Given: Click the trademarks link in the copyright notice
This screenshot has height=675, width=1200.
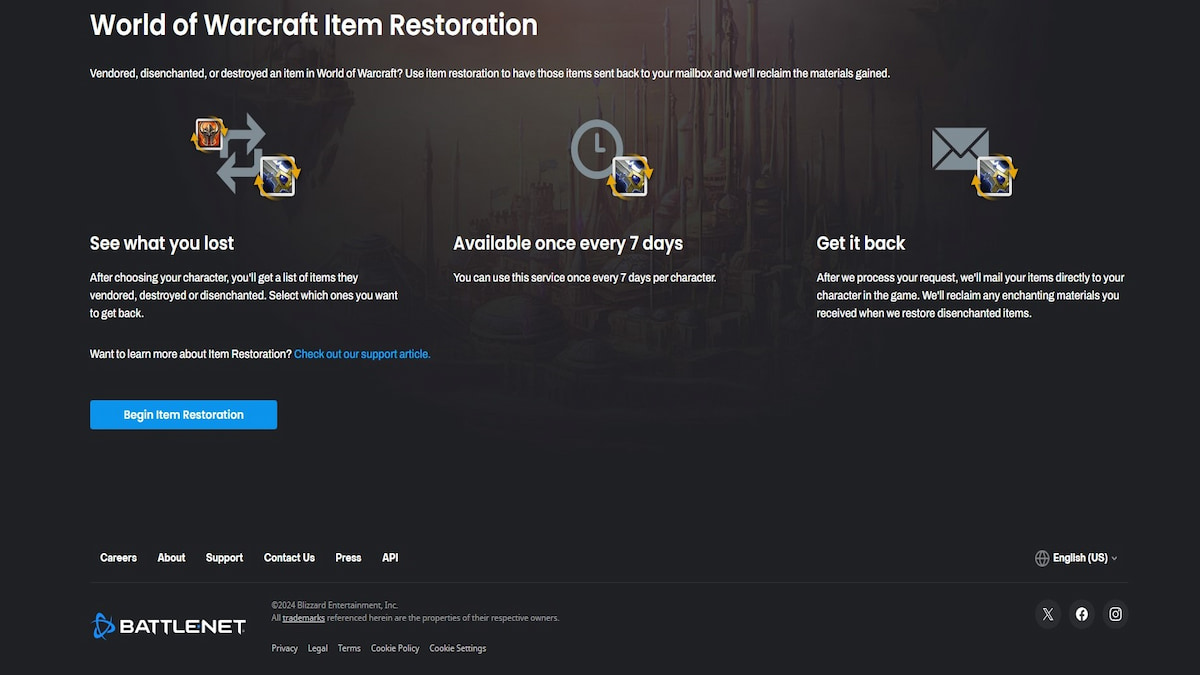Looking at the screenshot, I should (303, 617).
